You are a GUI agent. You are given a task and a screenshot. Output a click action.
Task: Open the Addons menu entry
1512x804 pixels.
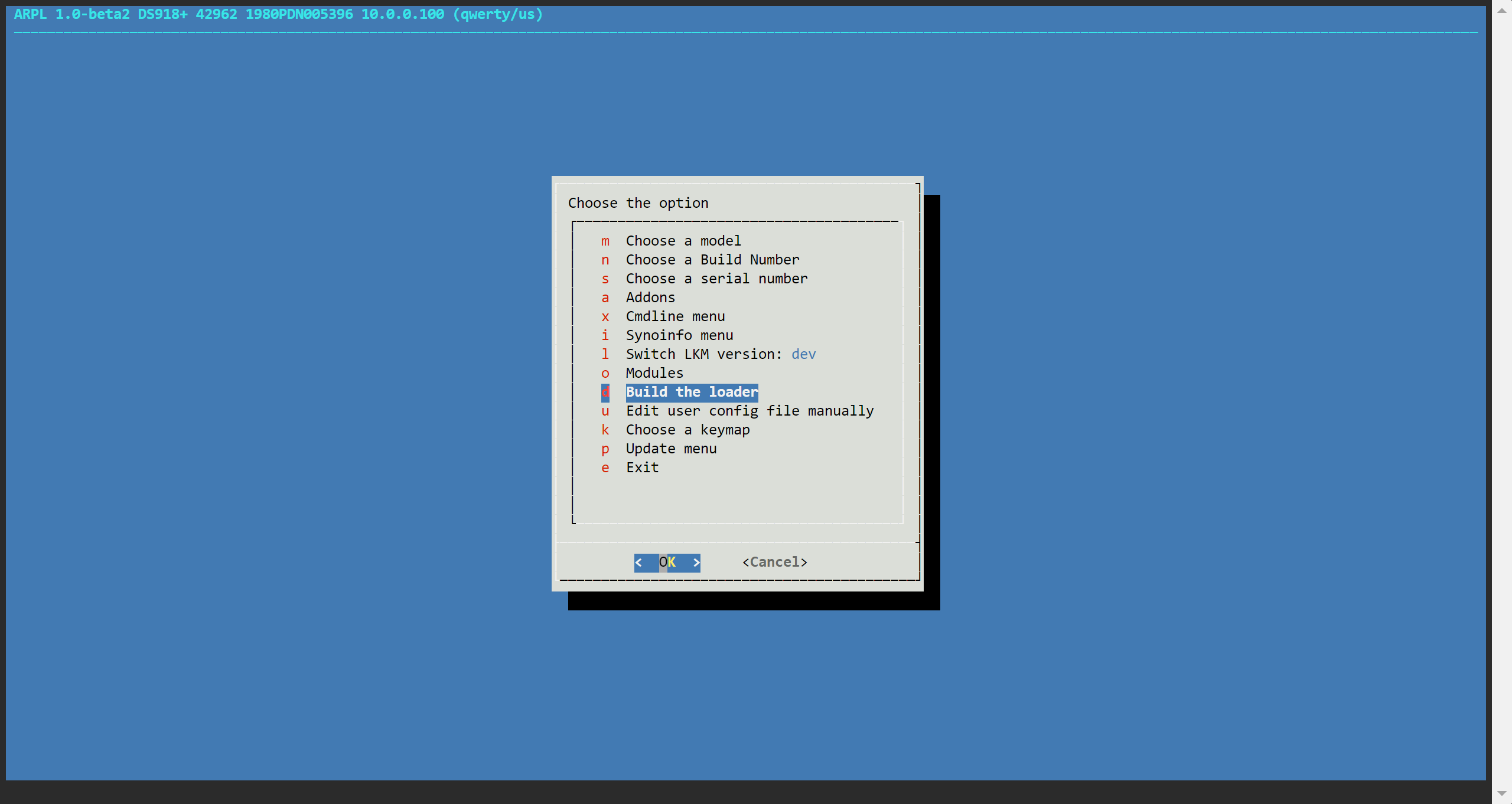pyautogui.click(x=650, y=298)
